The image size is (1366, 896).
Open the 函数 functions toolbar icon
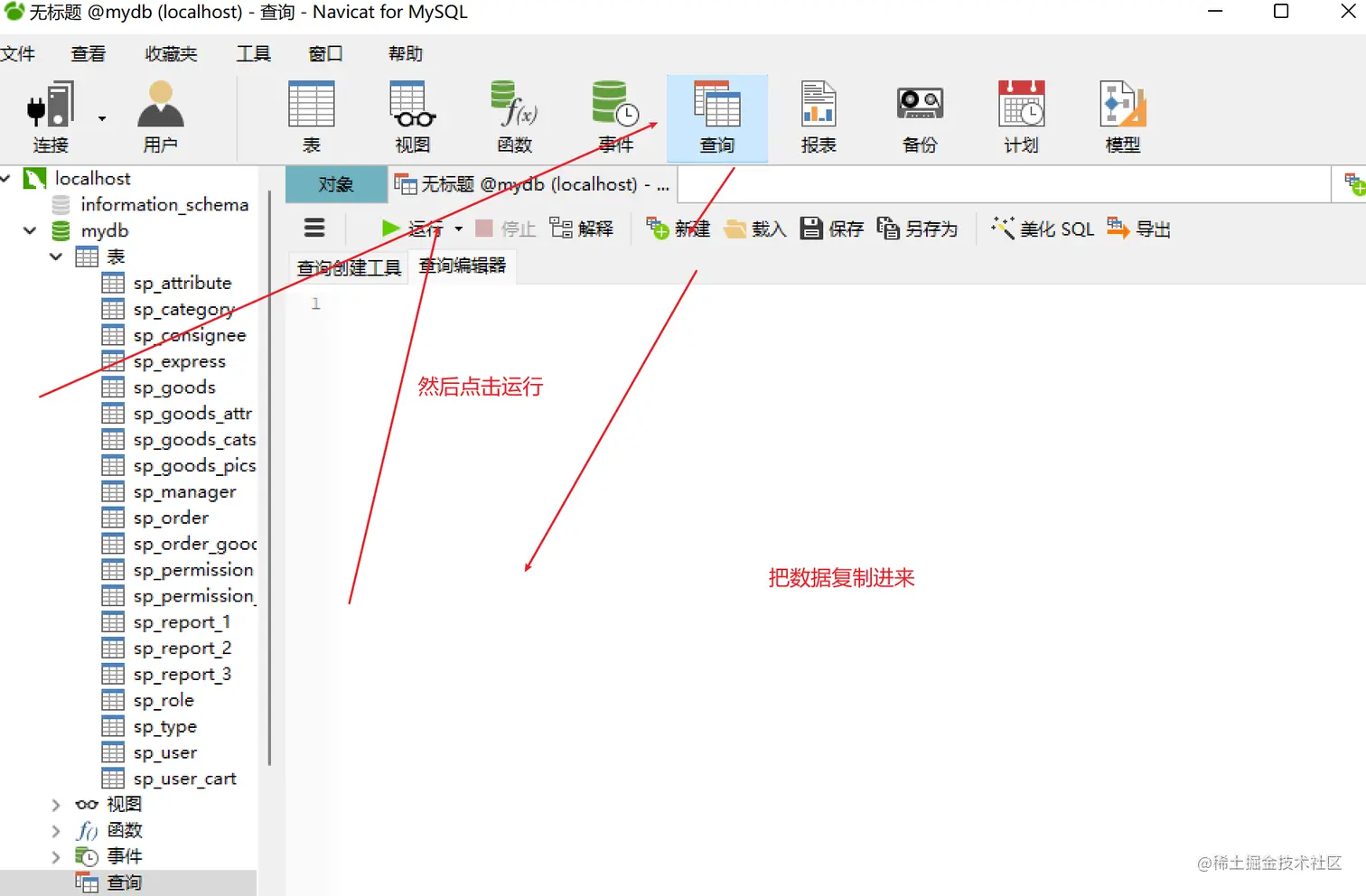514,117
